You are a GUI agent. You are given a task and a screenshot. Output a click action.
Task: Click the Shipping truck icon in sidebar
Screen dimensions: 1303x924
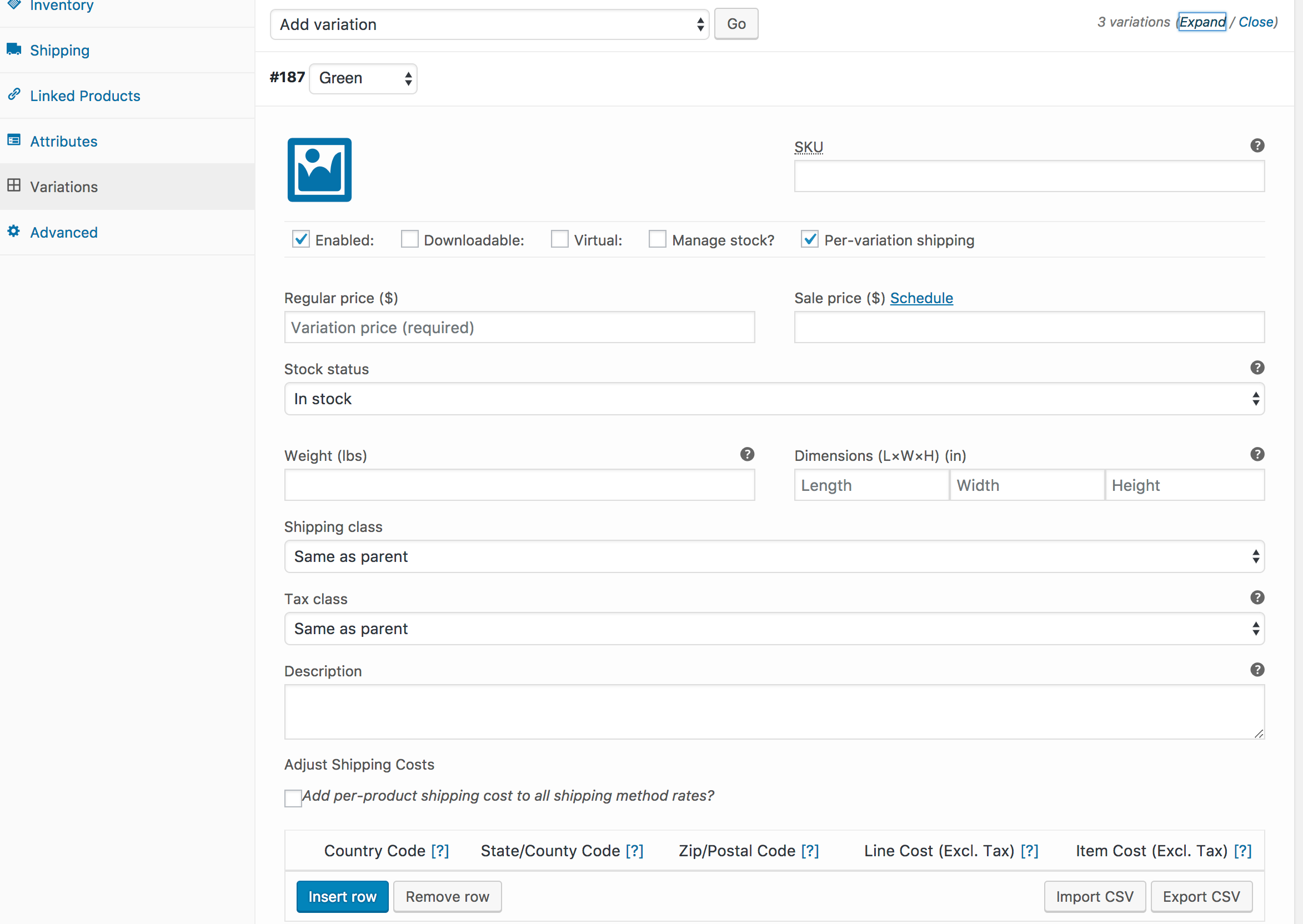click(14, 49)
